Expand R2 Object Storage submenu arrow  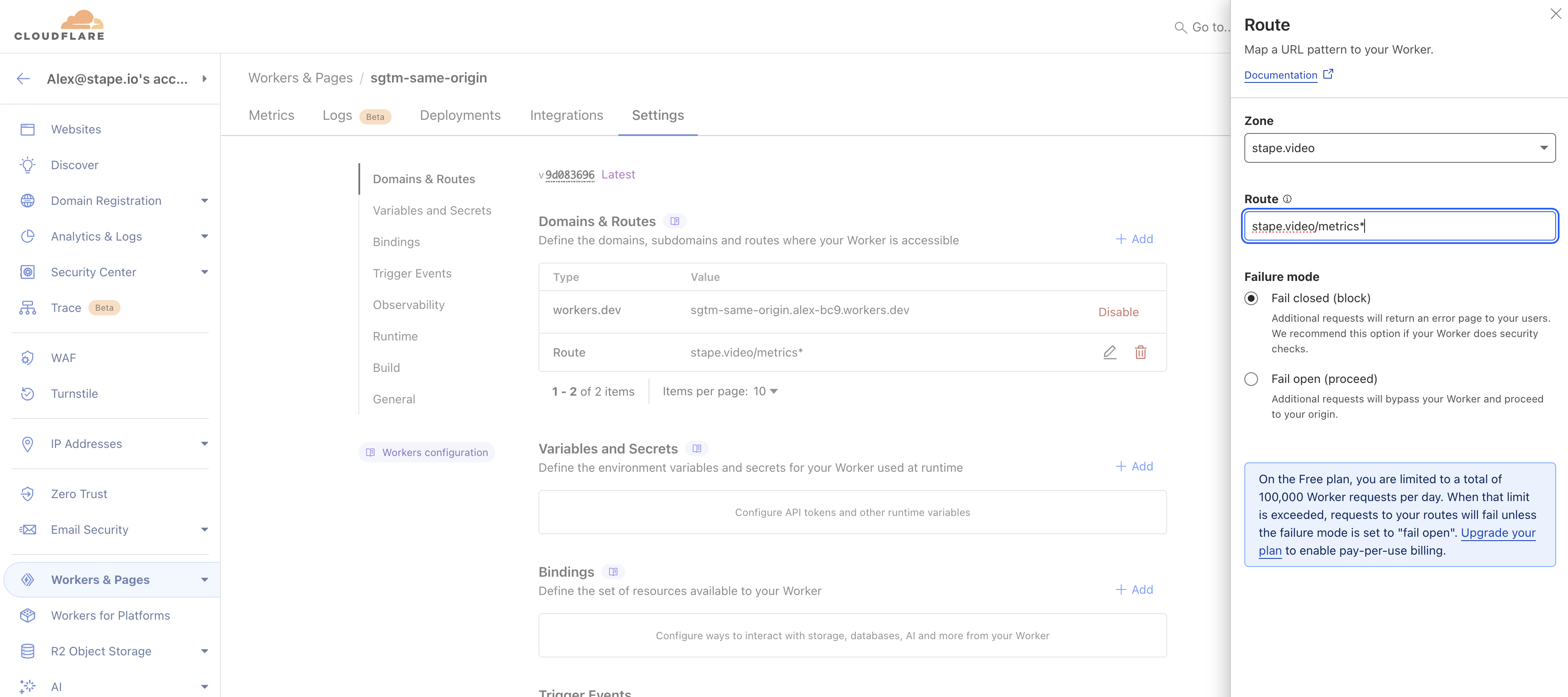[x=205, y=651]
